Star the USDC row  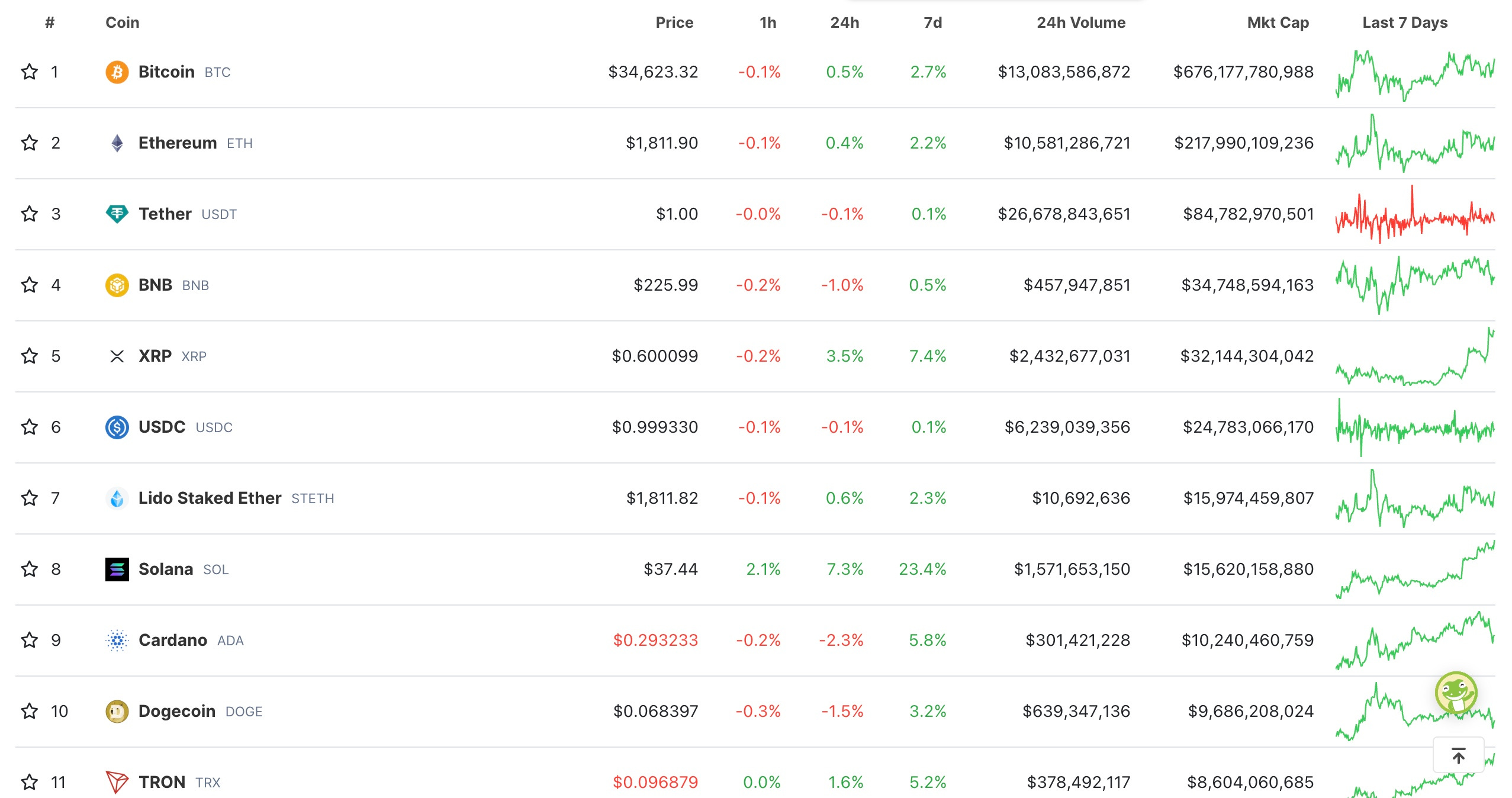click(x=30, y=427)
